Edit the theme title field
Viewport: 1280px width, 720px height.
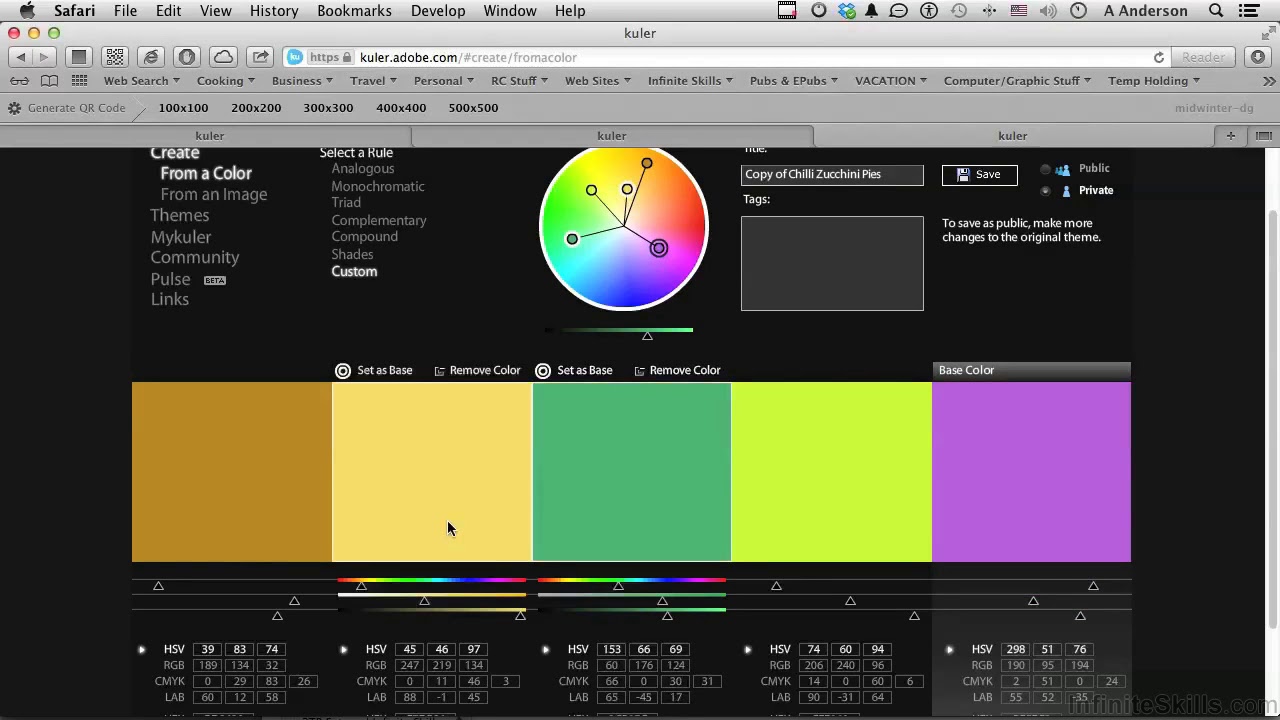pyautogui.click(x=832, y=175)
